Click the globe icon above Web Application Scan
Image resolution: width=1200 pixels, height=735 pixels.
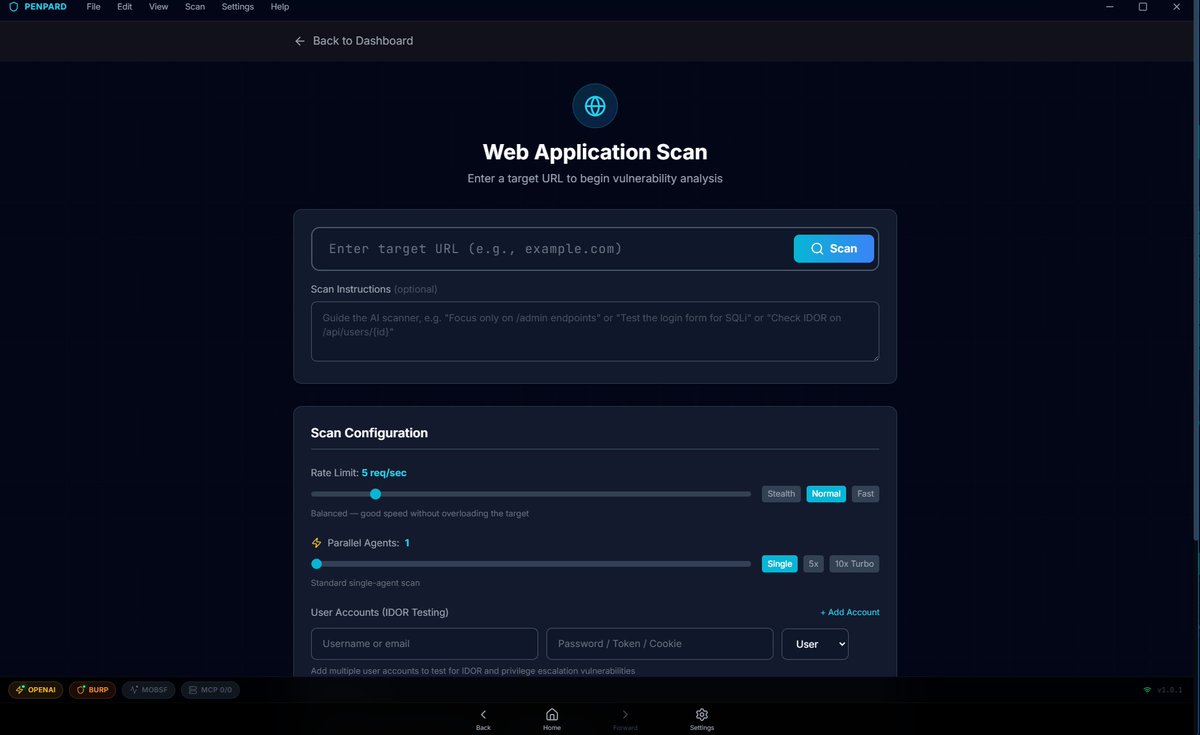tap(595, 106)
